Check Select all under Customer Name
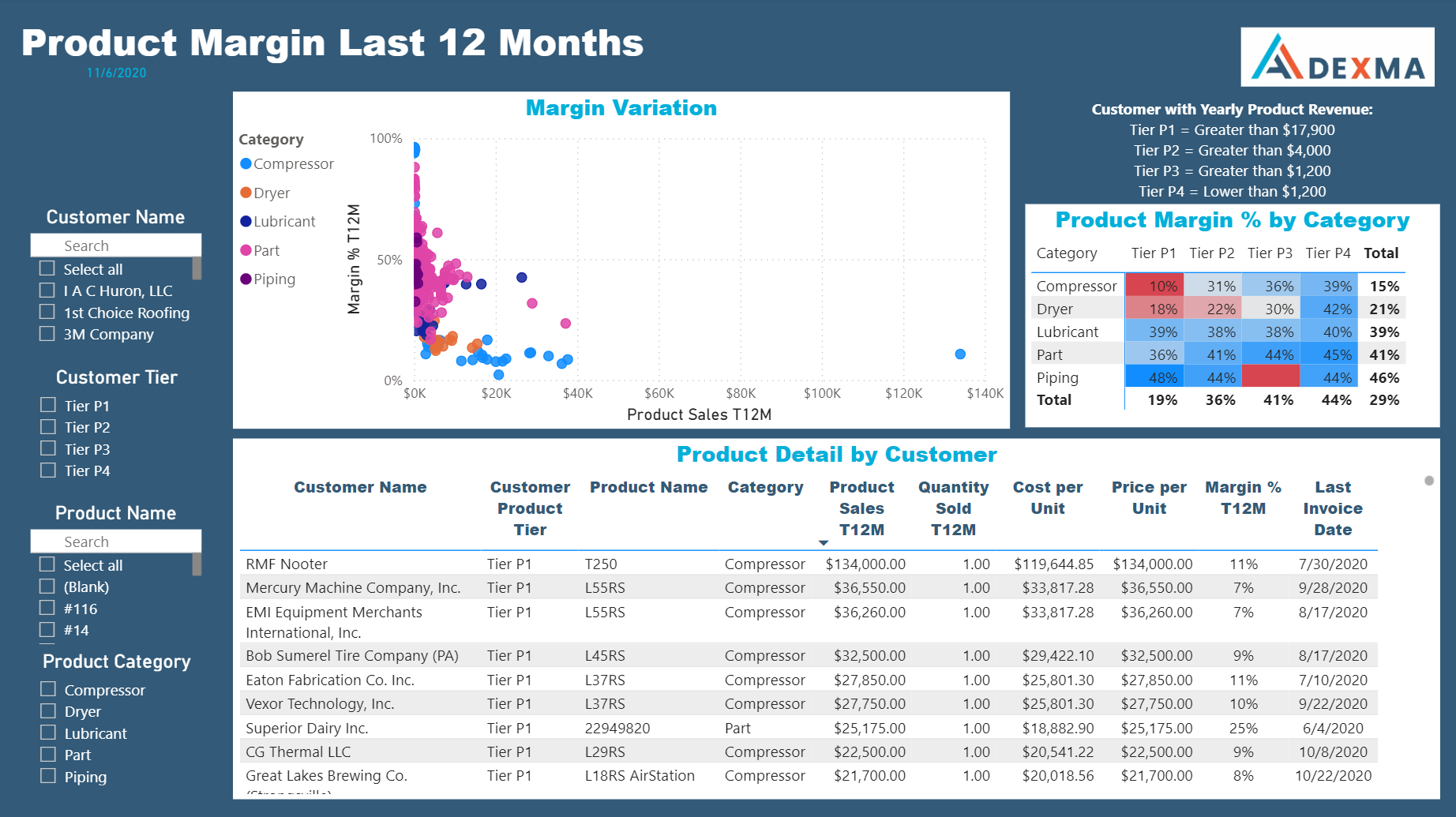This screenshot has width=1456, height=817. tap(47, 268)
